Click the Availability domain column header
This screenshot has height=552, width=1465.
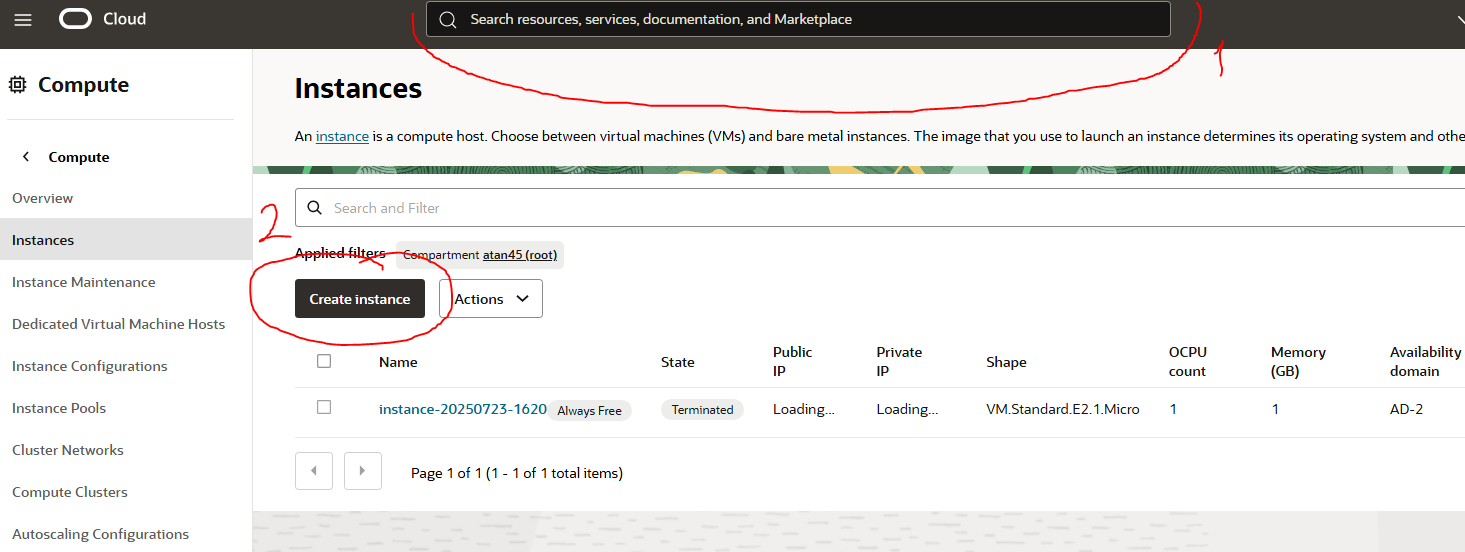pos(1426,362)
